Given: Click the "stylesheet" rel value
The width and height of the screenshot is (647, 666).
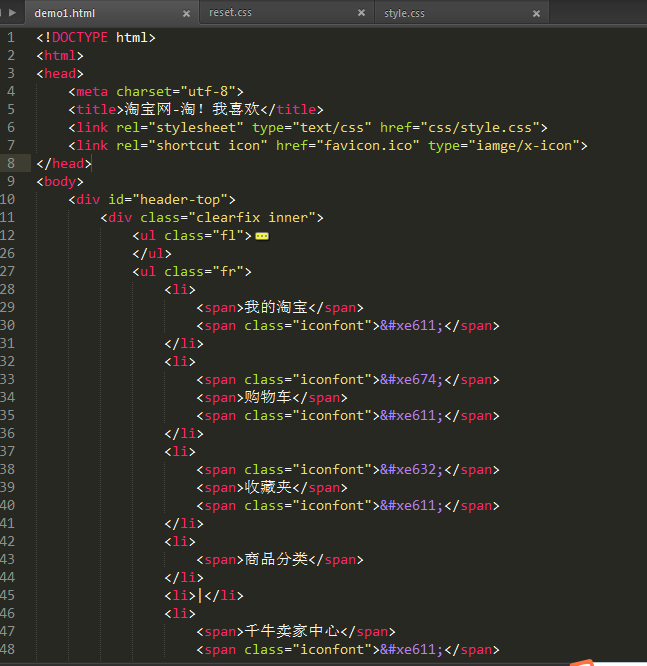Looking at the screenshot, I should click(196, 128).
